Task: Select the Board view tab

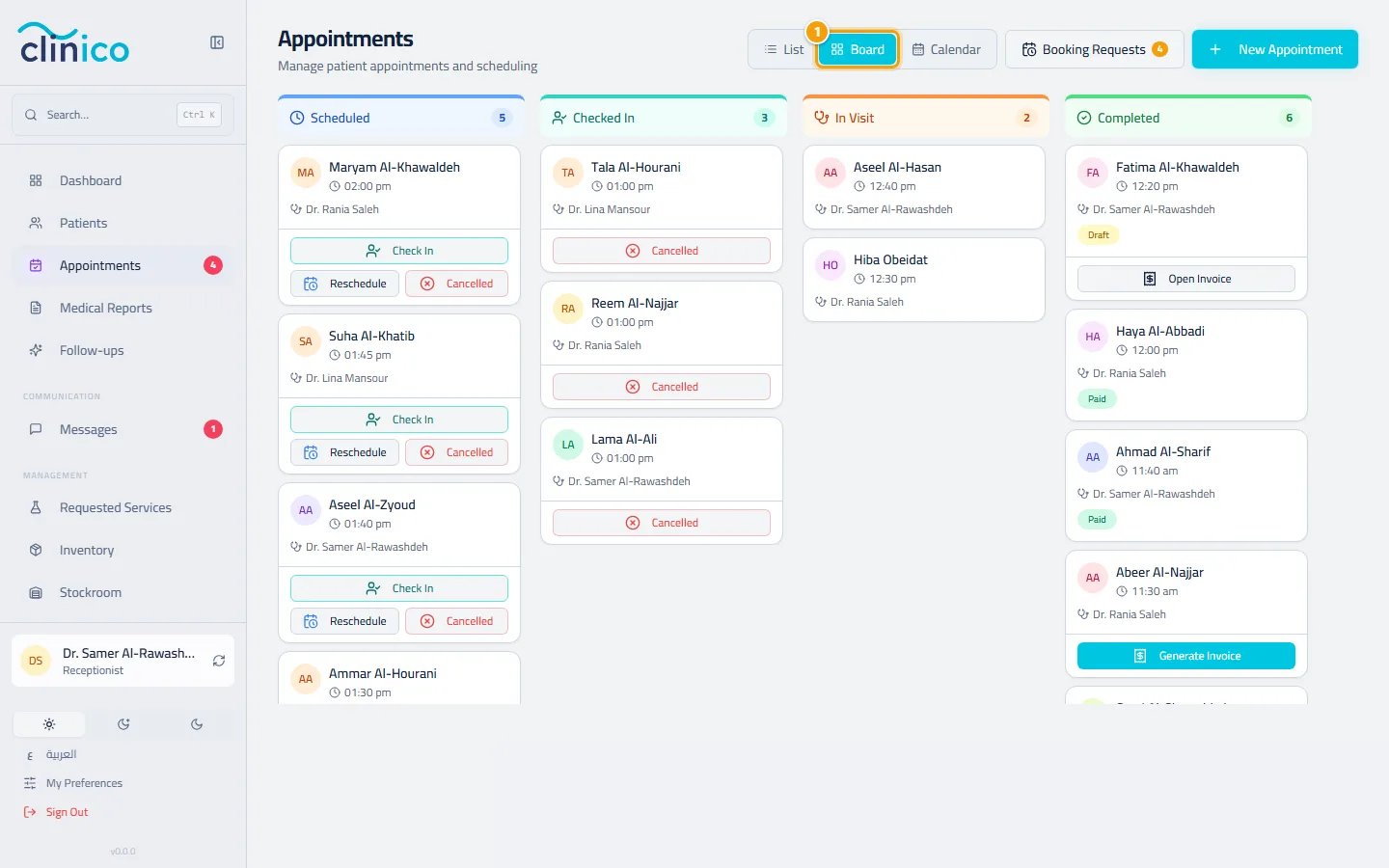Action: tap(858, 49)
